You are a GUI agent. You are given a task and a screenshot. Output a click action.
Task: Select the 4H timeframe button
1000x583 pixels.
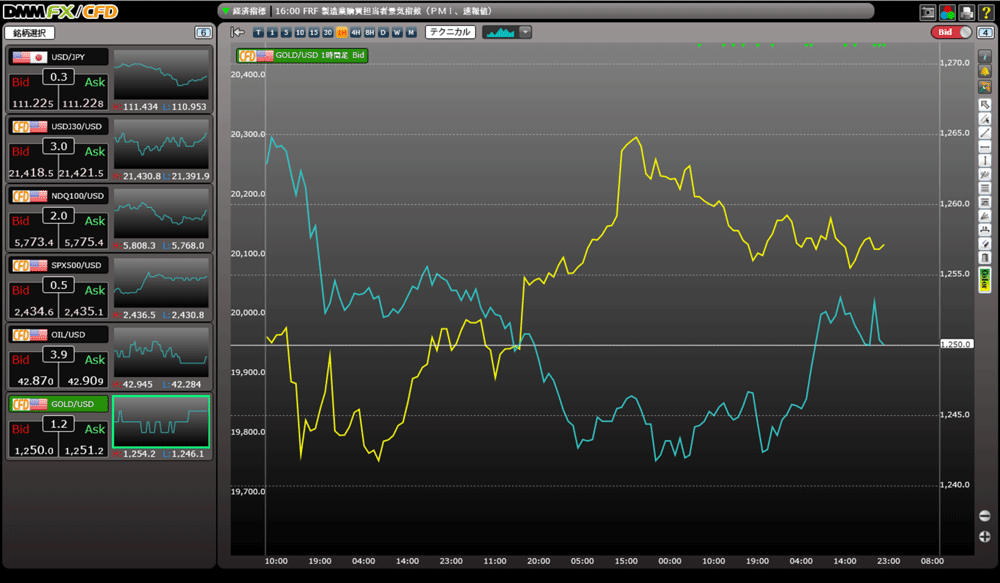[x=356, y=32]
